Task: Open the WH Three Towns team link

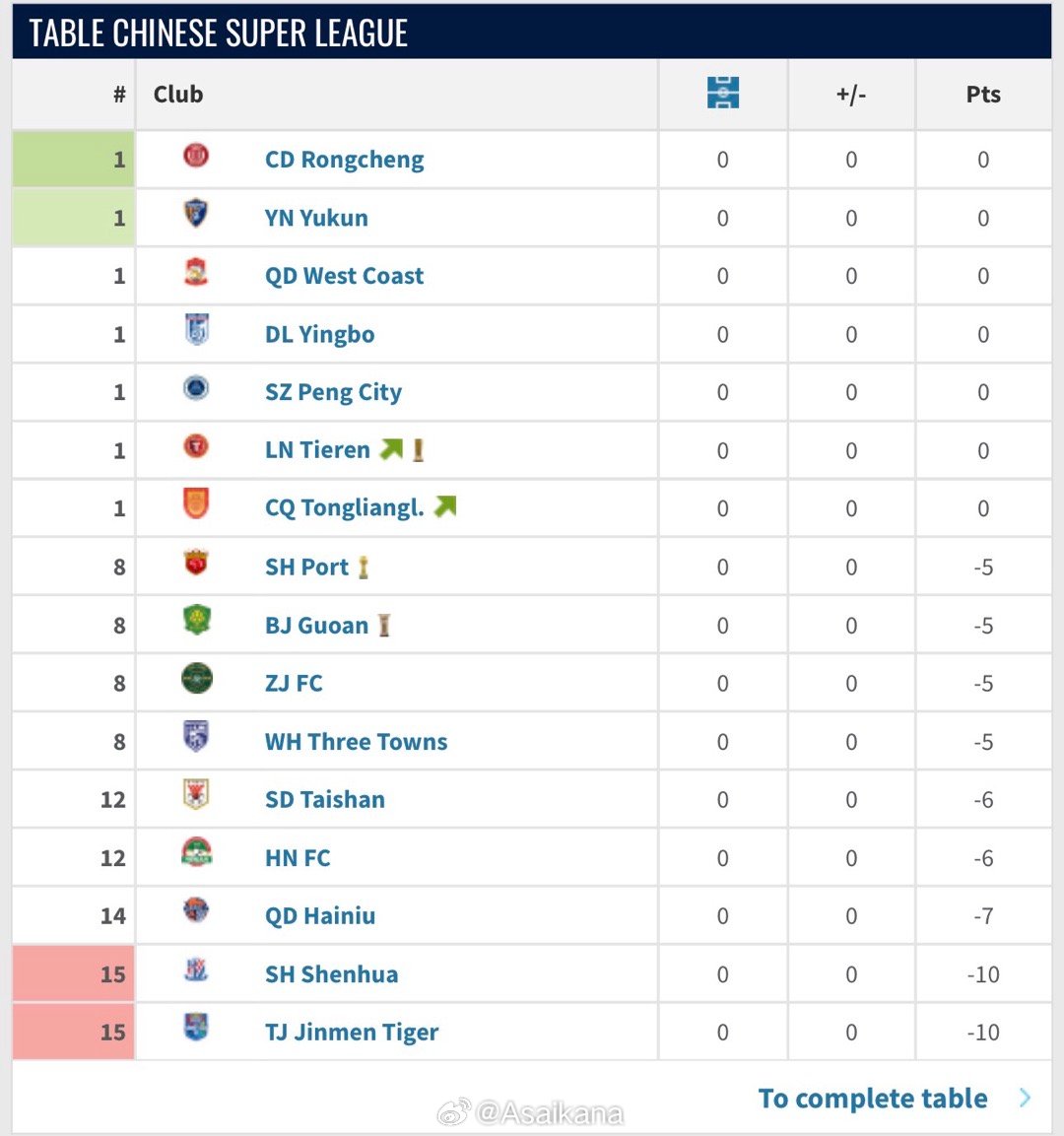Action: pyautogui.click(x=356, y=742)
